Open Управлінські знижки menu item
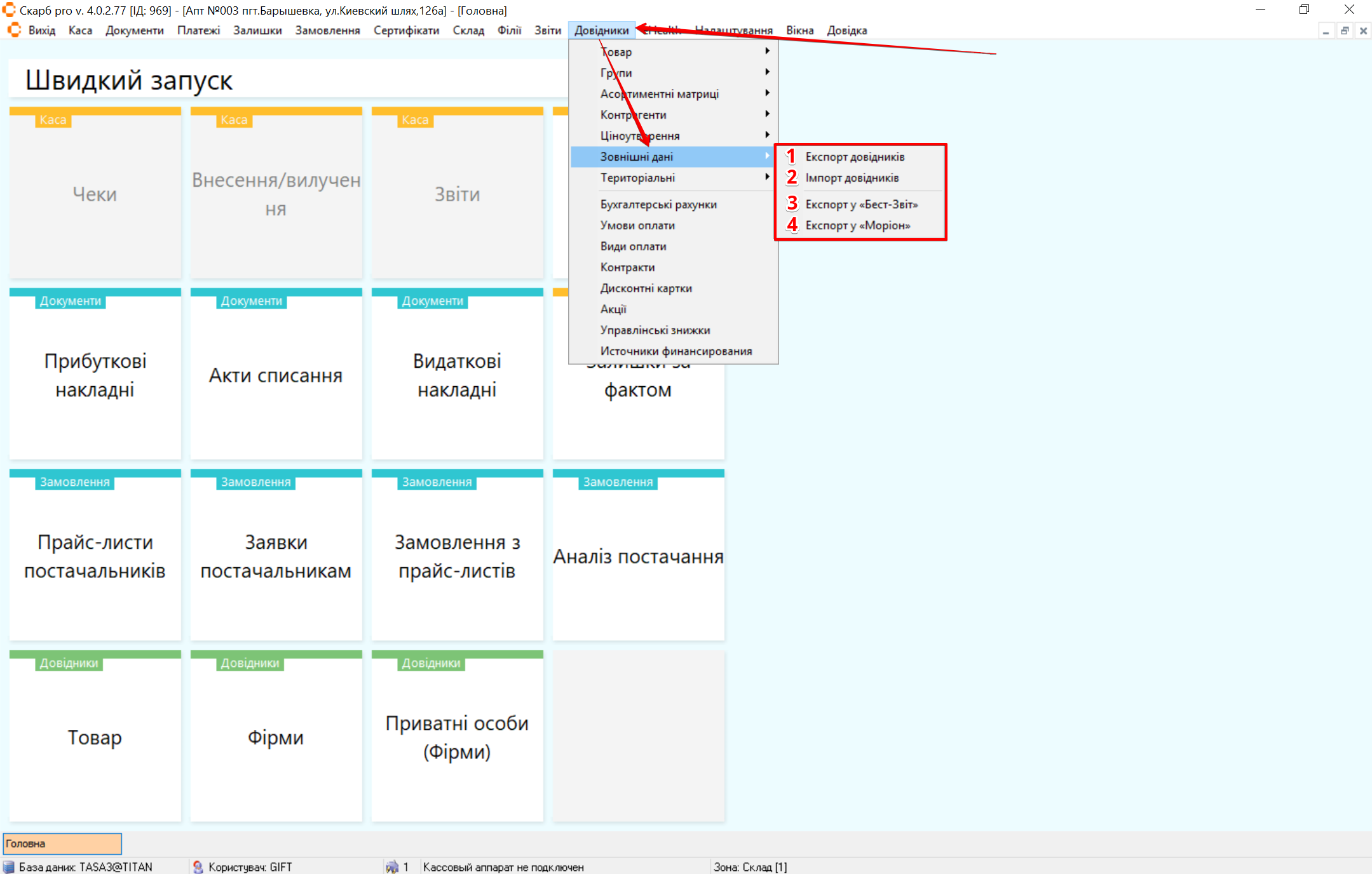Viewport: 1372px width, 874px height. [x=674, y=330]
